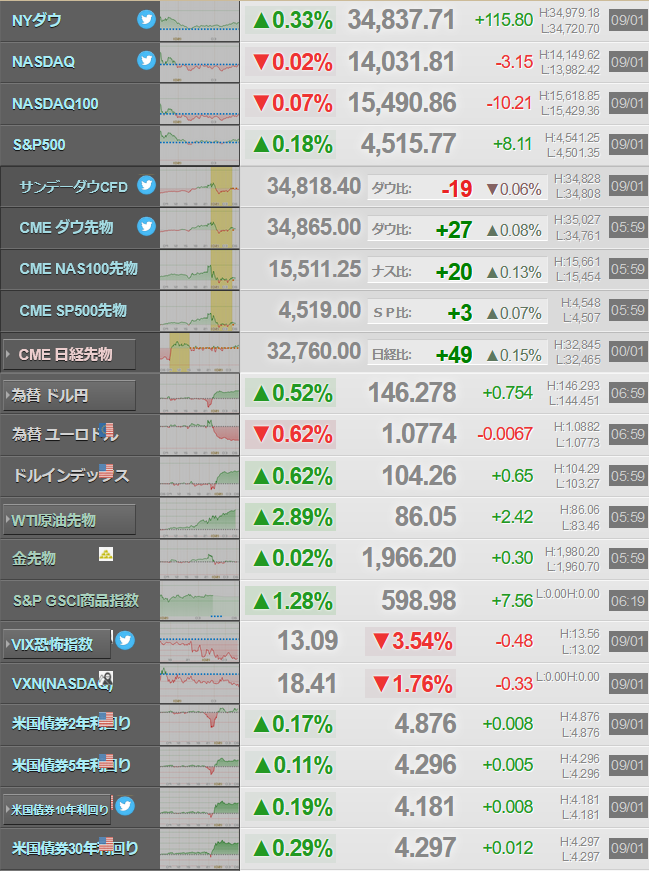The width and height of the screenshot is (649, 871).
Task: Click the CME 日経先物 price 32,760.00
Action: [x=314, y=351]
